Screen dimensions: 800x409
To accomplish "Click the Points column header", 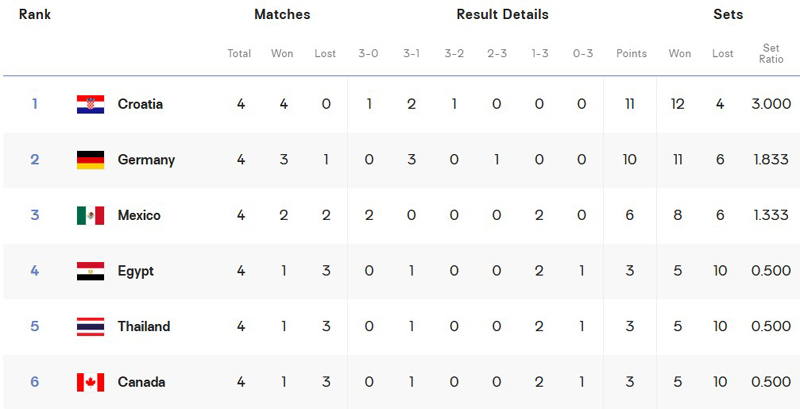I will 631,54.
